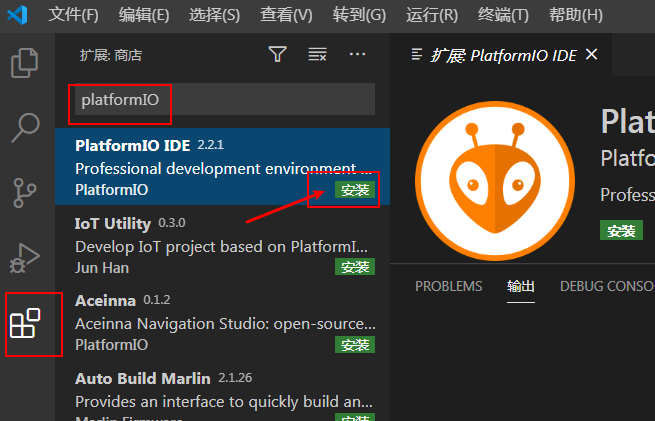Screen dimensions: 655x421
Task: Open the 选择(S) menu
Action: (x=214, y=15)
